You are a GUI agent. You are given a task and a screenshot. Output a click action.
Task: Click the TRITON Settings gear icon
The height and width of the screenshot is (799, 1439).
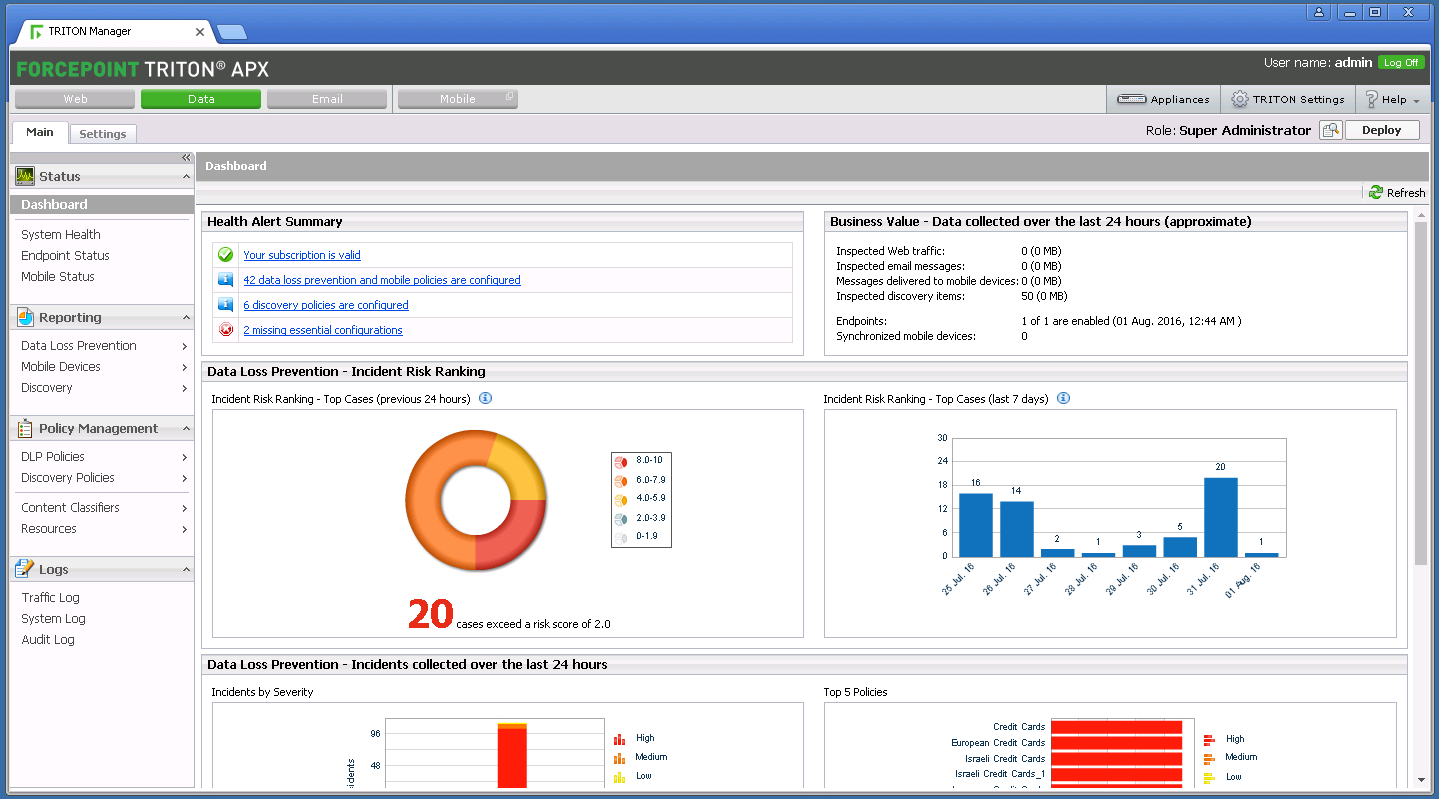click(1239, 99)
